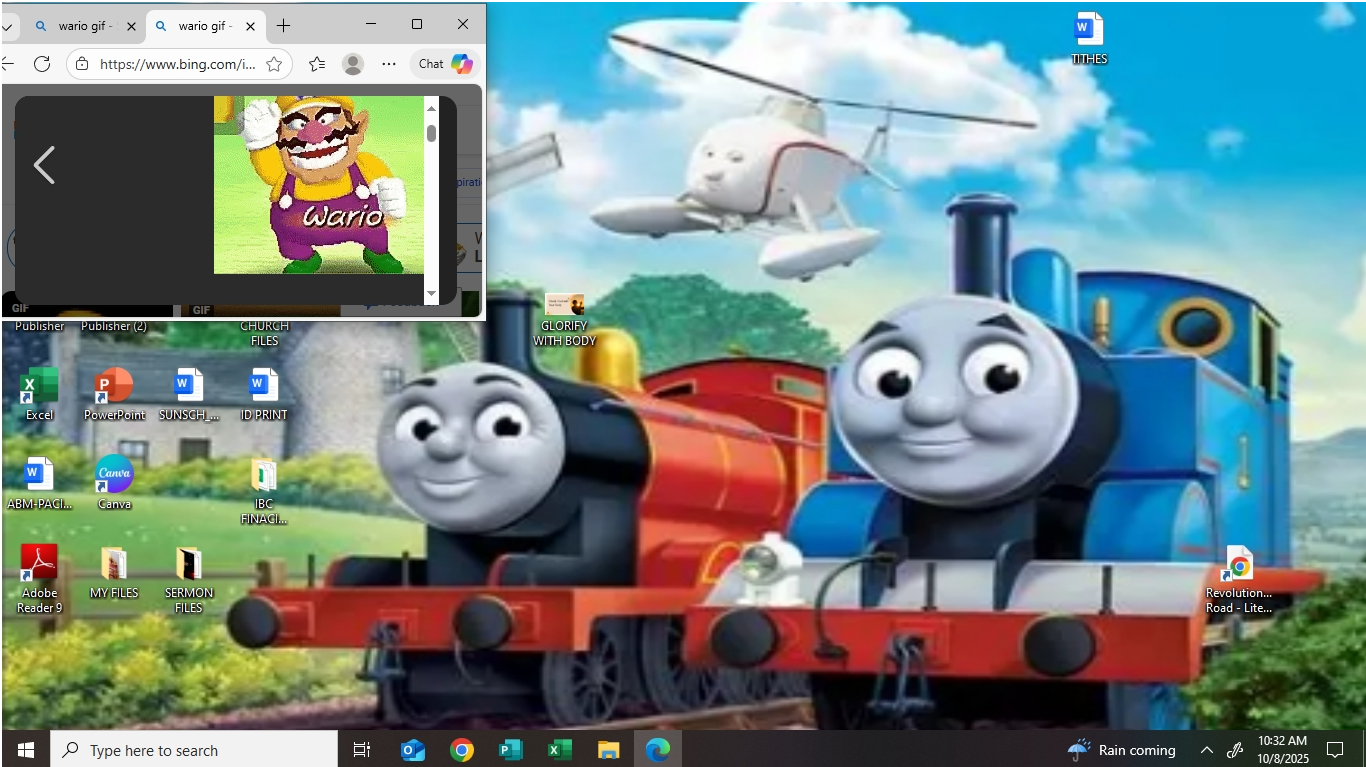Click the CHURCH FILES desktop label
The height and width of the screenshot is (767, 1366).
click(x=264, y=333)
